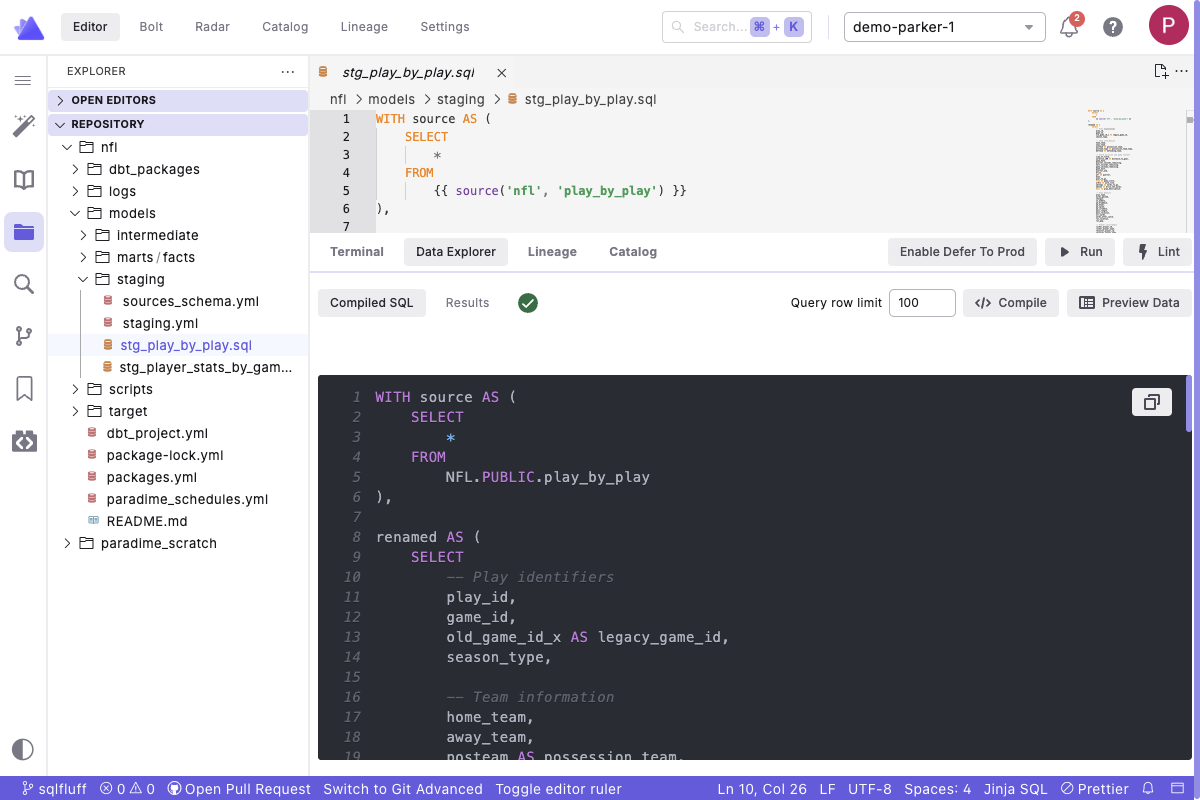Open the demo-parker-1 workspace dropdown
1200x800 pixels.
tap(944, 27)
